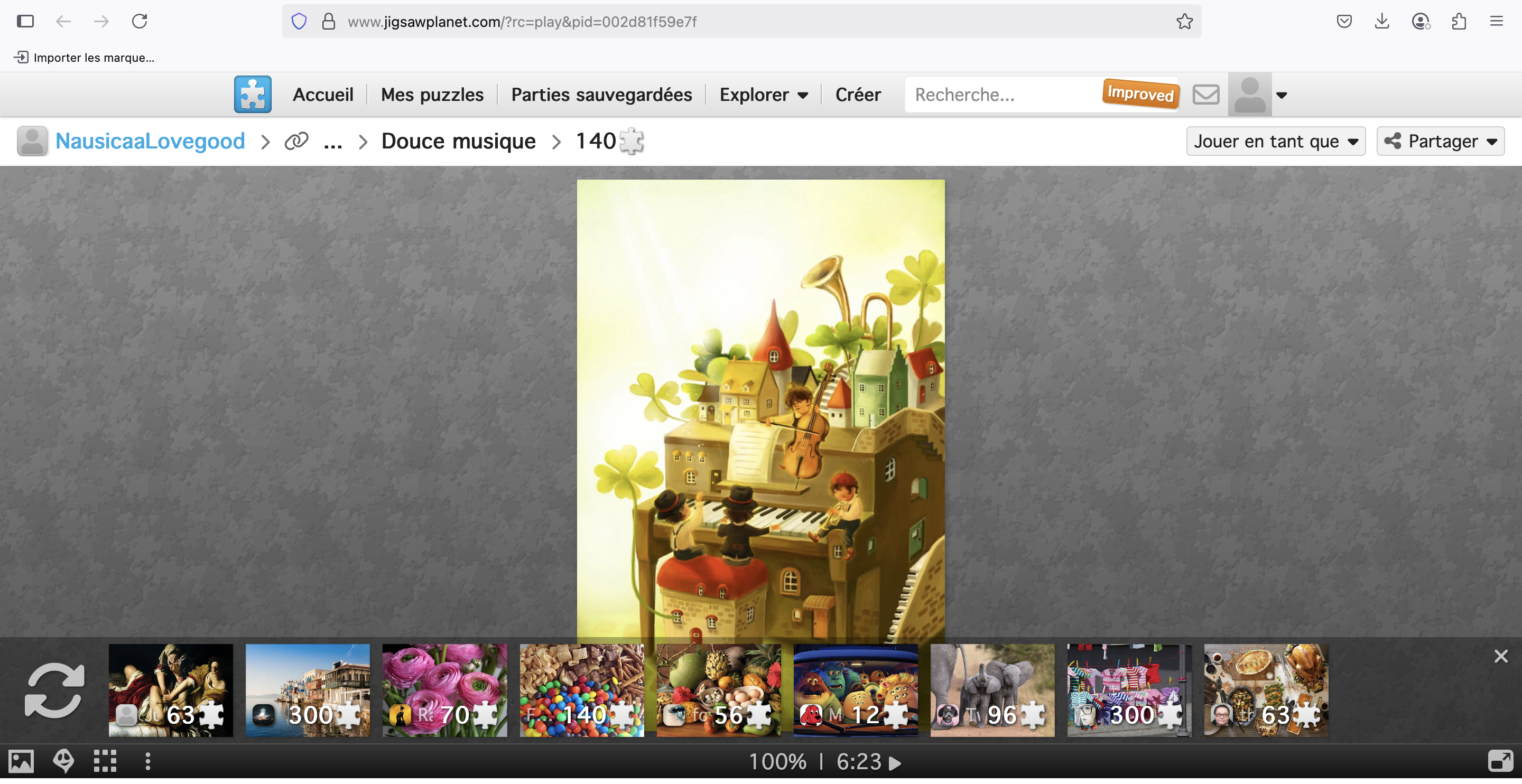Toggle the ghost image icon
This screenshot has width=1522, height=784.
(63, 761)
